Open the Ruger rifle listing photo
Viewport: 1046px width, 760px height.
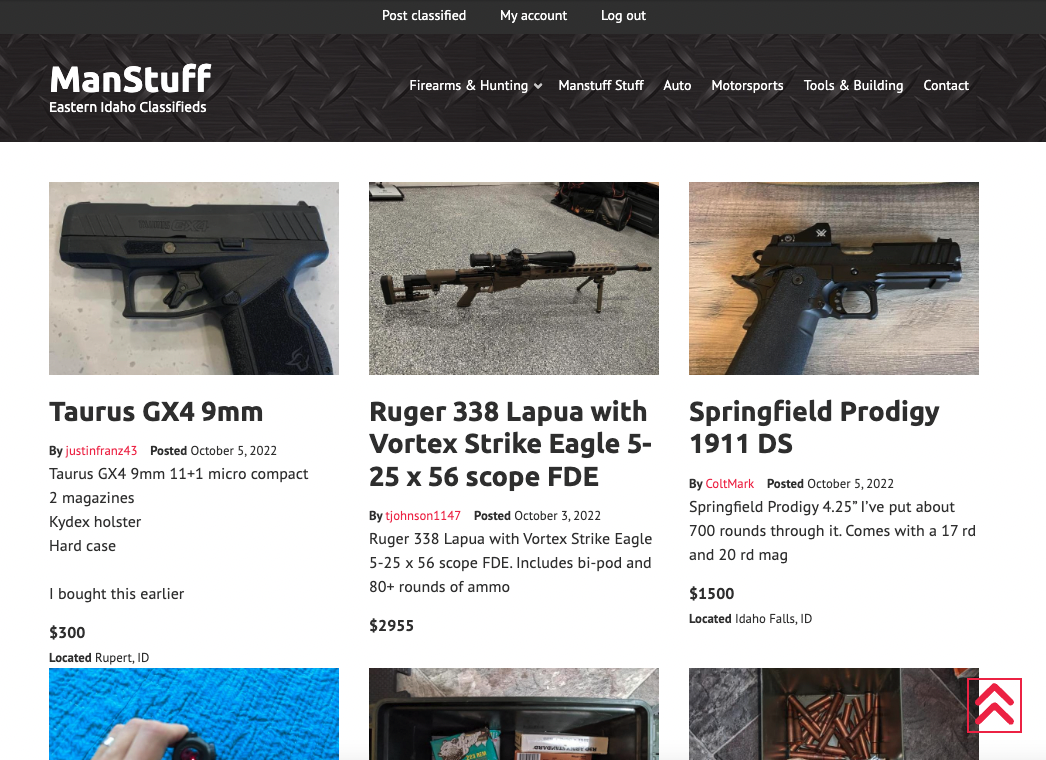pos(514,278)
